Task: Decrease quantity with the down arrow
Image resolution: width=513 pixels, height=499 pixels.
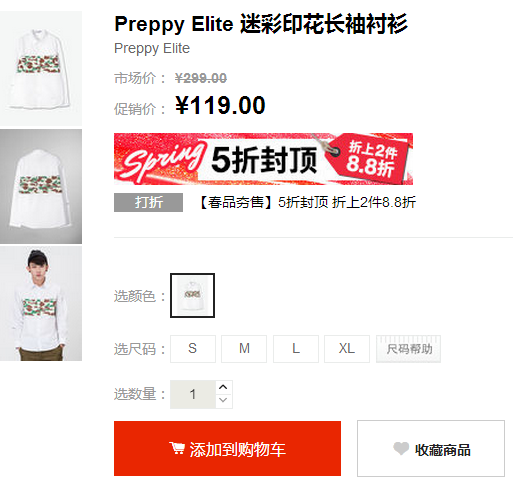Action: [x=223, y=400]
